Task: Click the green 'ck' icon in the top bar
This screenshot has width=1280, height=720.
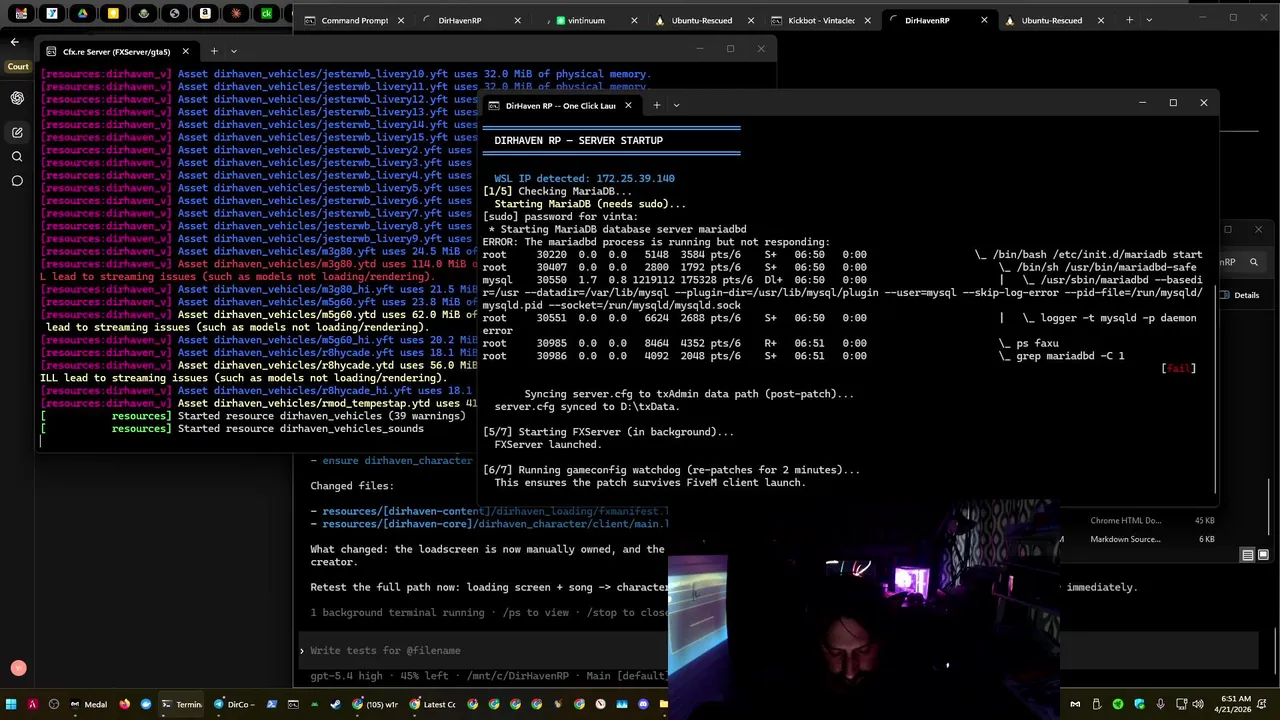Action: click(x=266, y=14)
